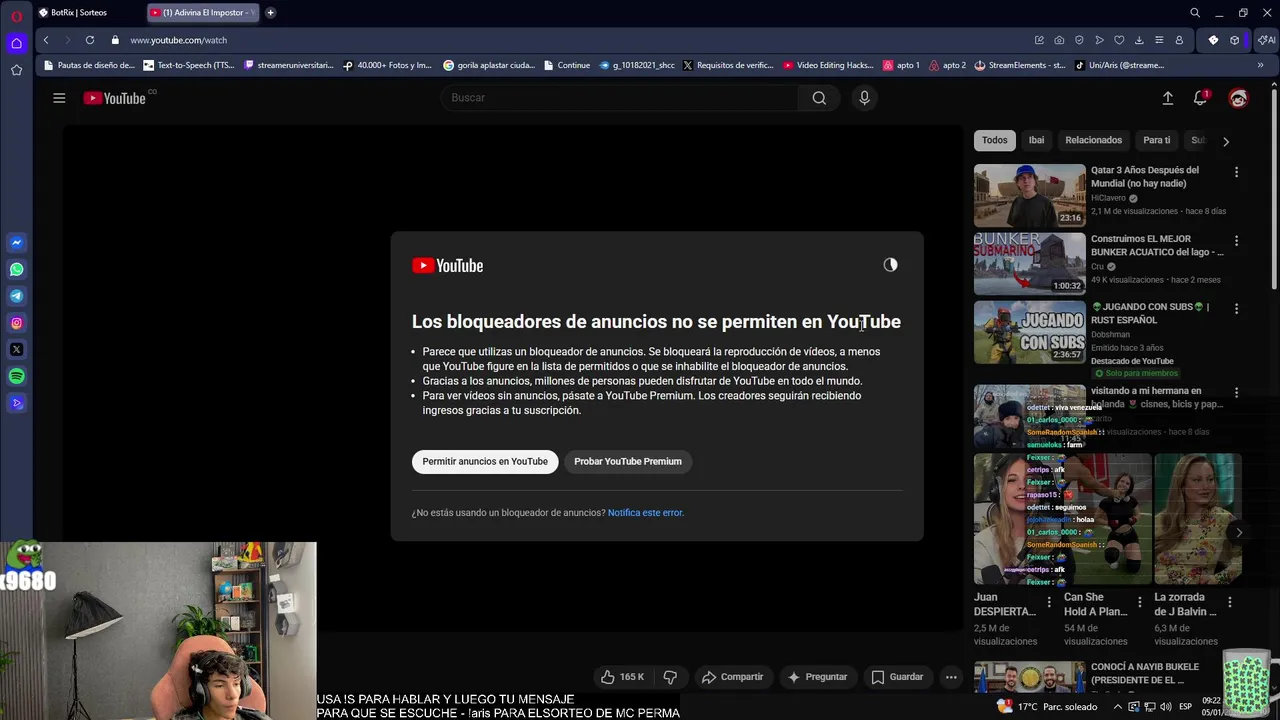1280x720 pixels.
Task: Show hidden system tray icons
Action: 1117,707
